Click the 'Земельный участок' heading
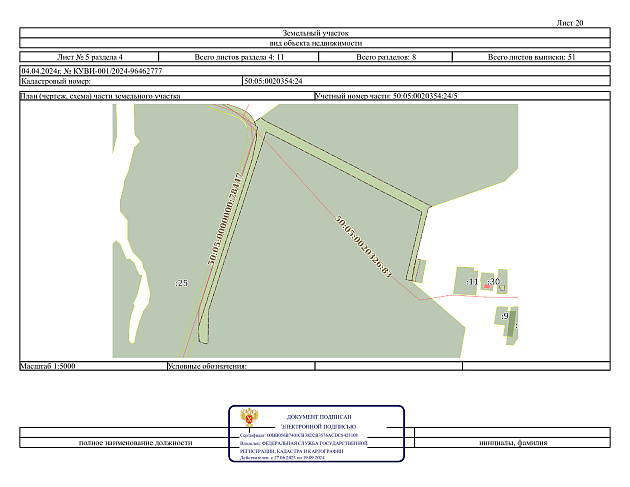 315,33
